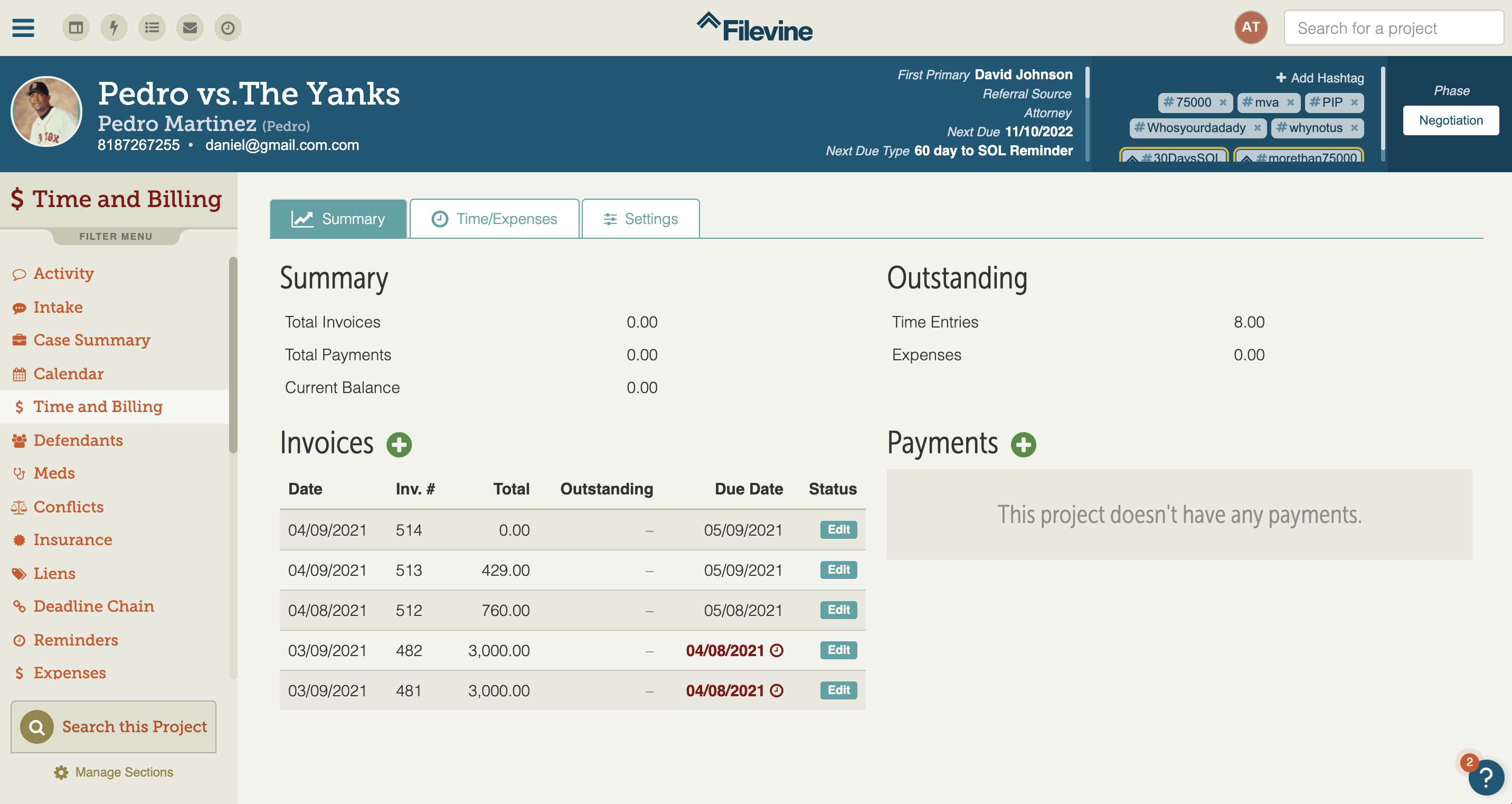Open the envelope mail icon
This screenshot has width=1512, height=804.
coord(190,27)
